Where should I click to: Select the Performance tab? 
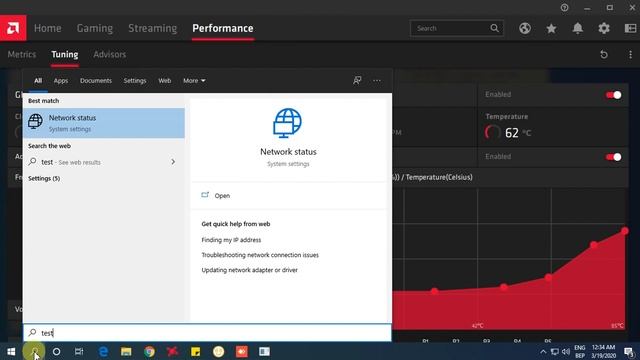[x=223, y=28]
